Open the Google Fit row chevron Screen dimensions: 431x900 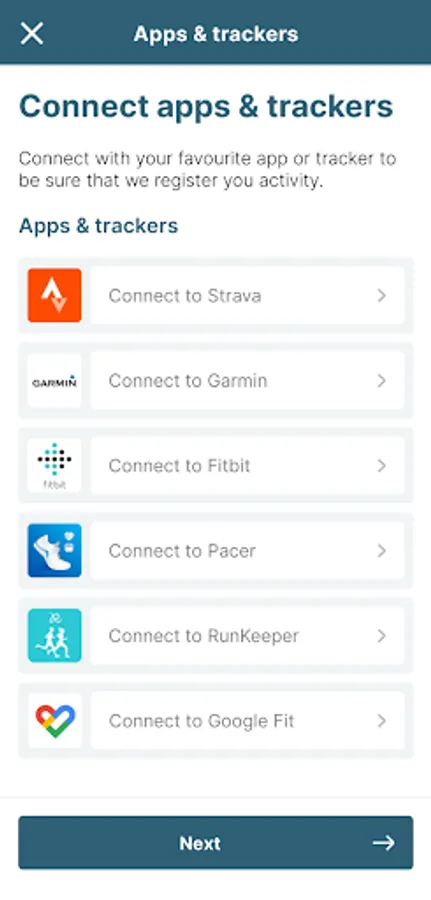(382, 721)
